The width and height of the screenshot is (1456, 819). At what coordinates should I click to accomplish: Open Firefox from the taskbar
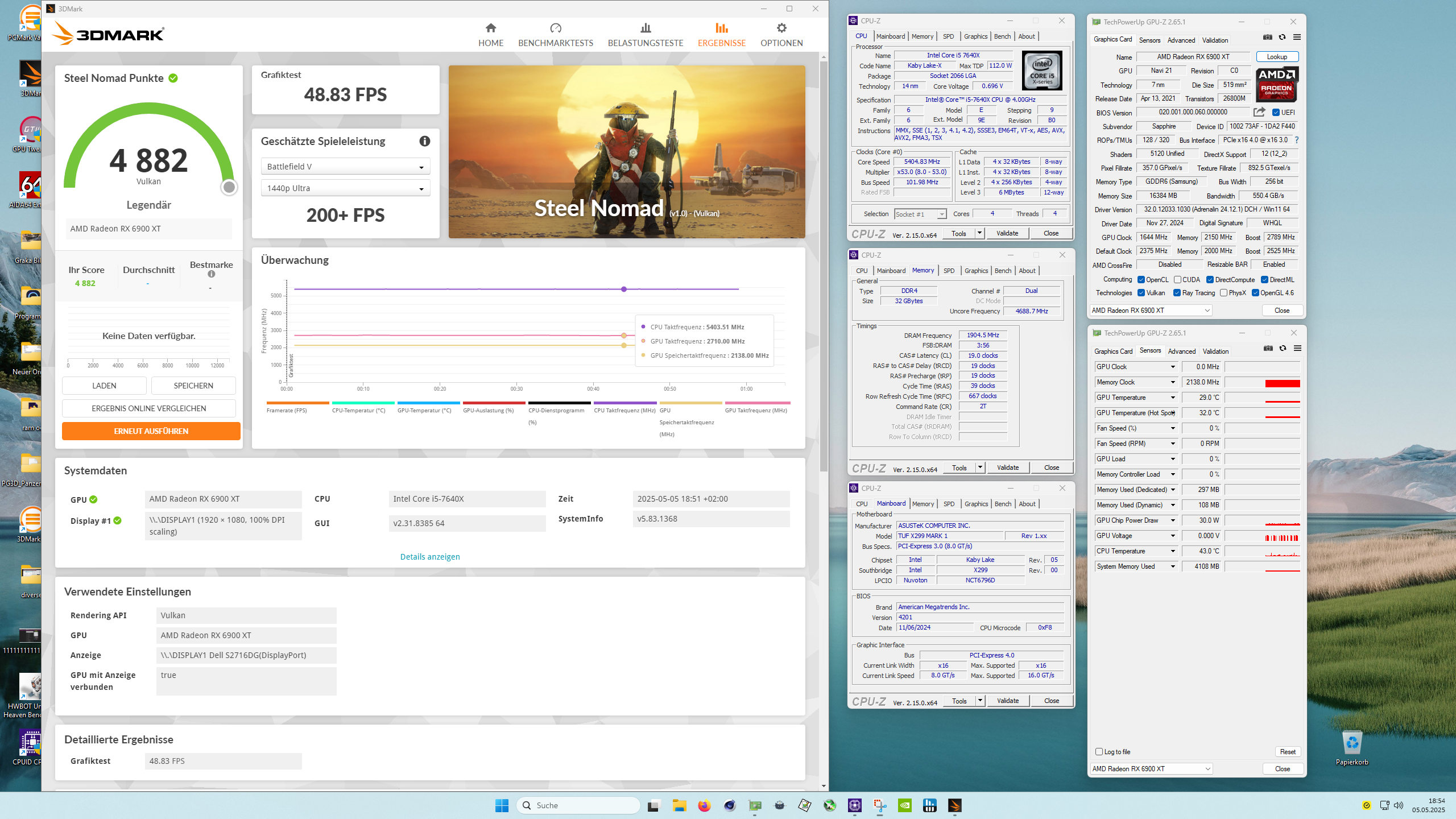704,805
